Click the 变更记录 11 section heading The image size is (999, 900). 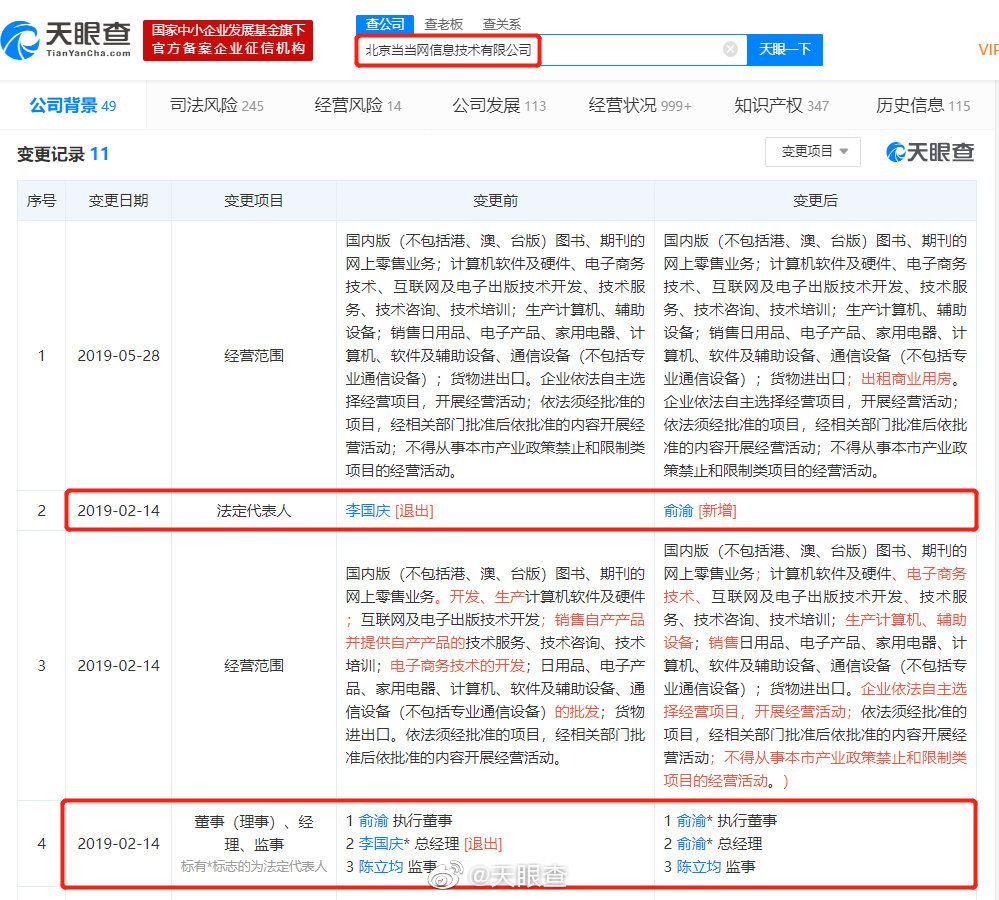coord(62,154)
